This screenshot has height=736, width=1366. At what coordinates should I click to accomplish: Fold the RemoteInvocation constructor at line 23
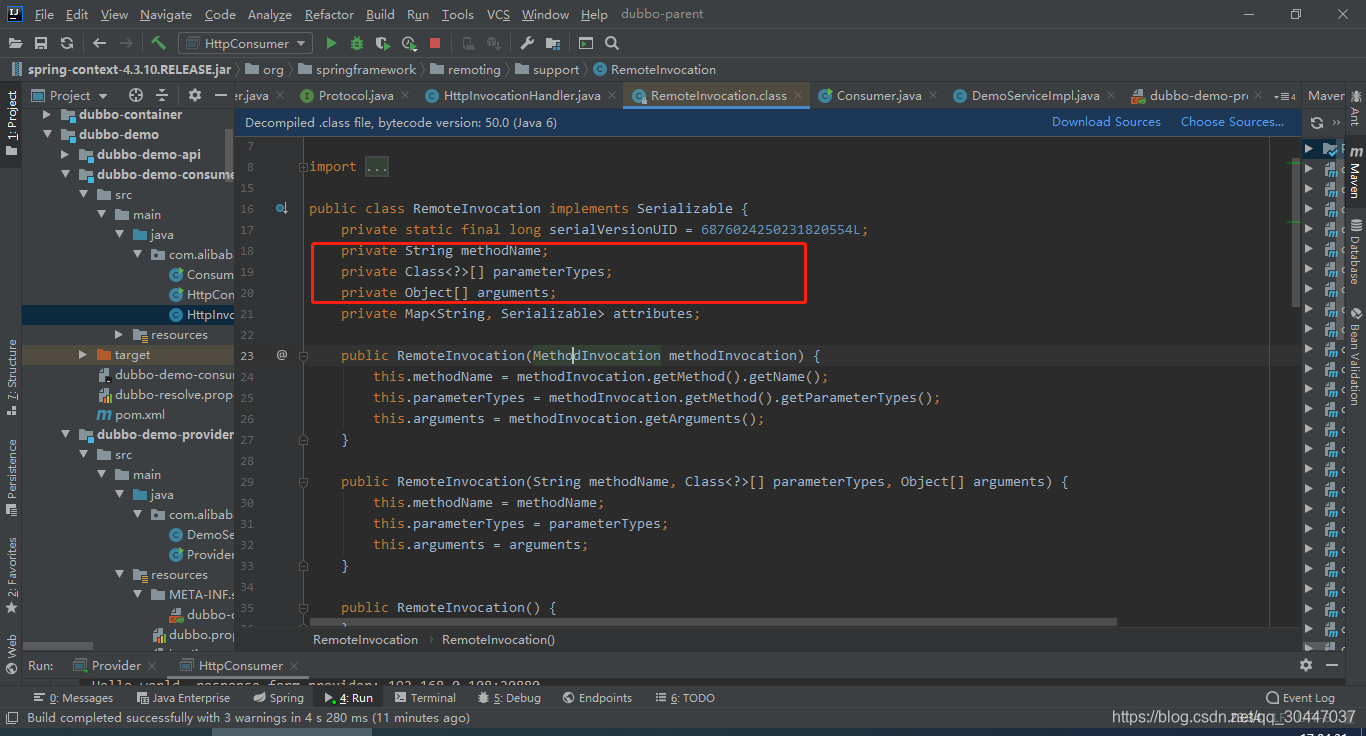pyautogui.click(x=304, y=355)
